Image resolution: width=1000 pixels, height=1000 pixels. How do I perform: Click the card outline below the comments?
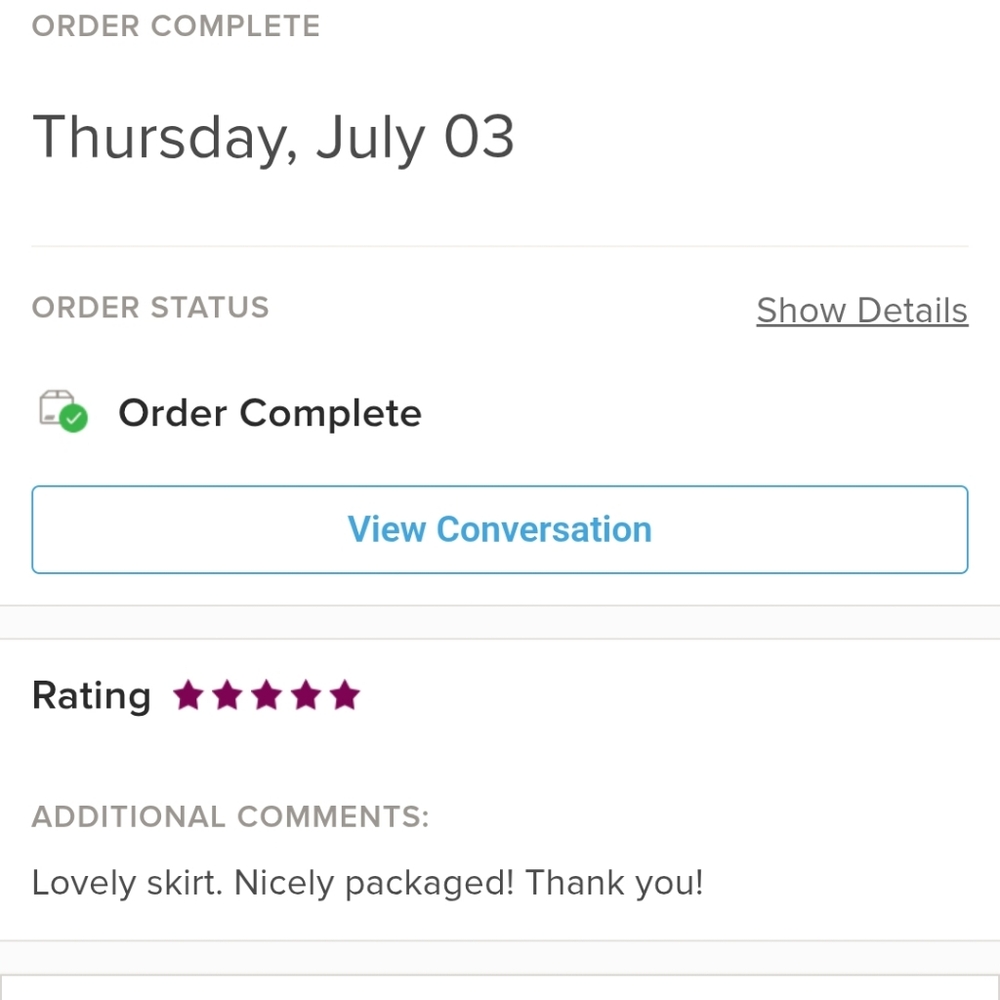tap(500, 987)
